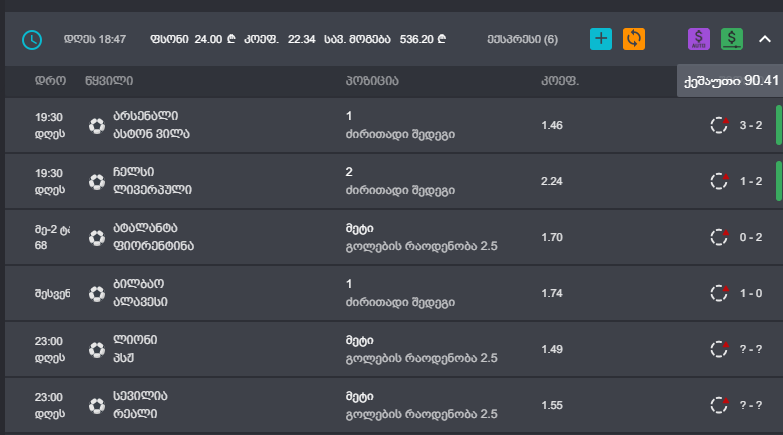
Task: Click the ასტონ ვილა team name
Action: pos(151,134)
